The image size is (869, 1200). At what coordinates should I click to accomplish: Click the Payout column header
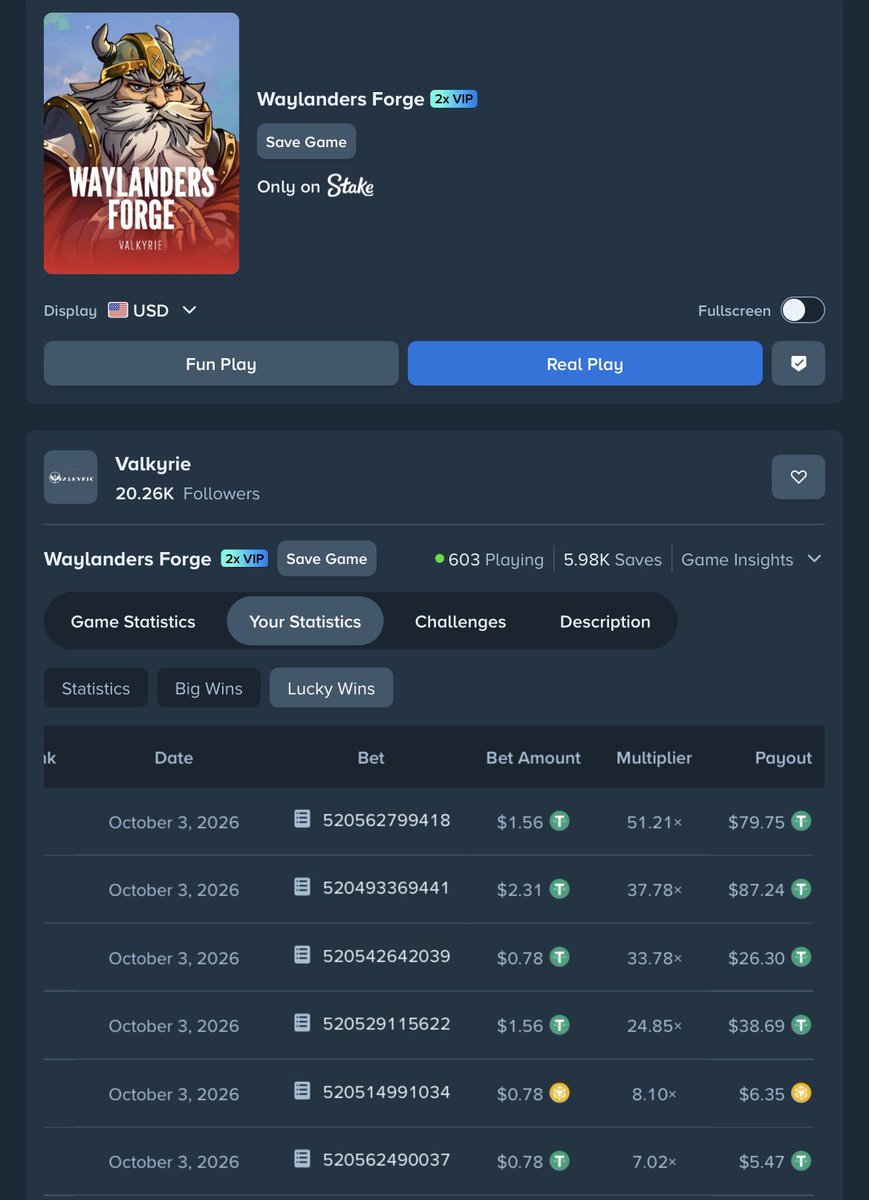[x=783, y=758]
